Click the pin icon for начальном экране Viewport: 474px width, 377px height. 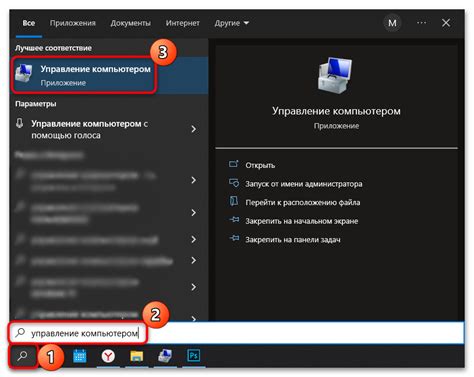[x=234, y=220]
